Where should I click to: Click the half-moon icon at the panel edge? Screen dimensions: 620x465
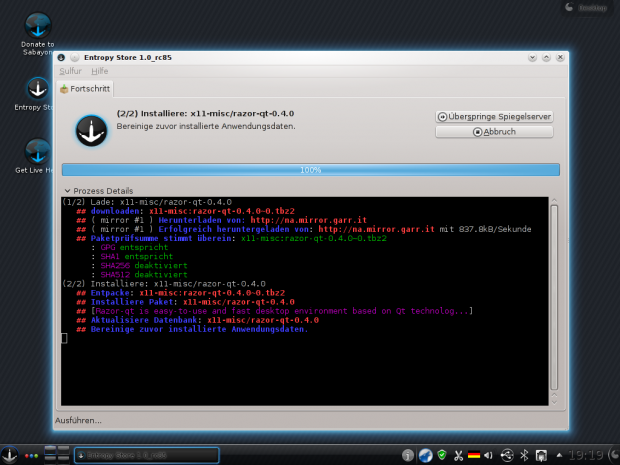pos(615,455)
